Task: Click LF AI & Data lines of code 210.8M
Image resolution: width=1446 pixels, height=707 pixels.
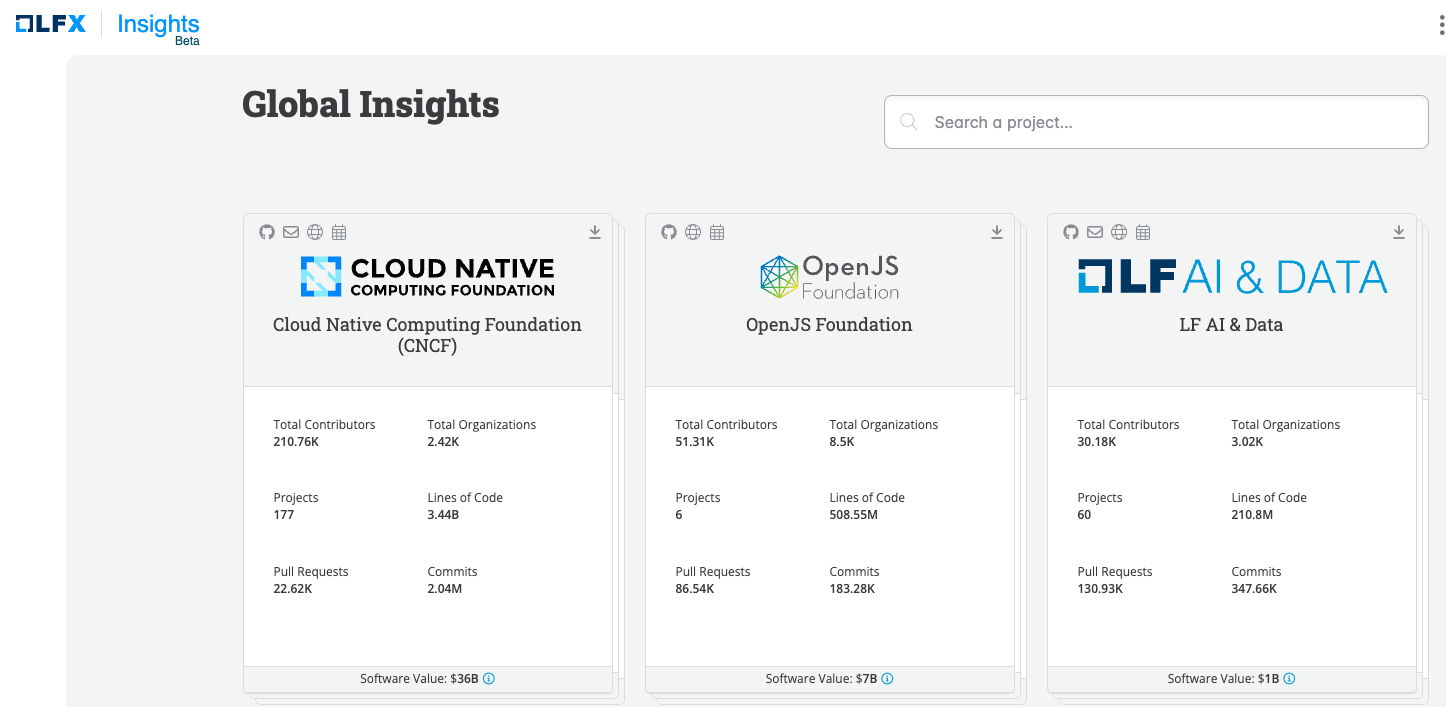Action: tap(1251, 515)
